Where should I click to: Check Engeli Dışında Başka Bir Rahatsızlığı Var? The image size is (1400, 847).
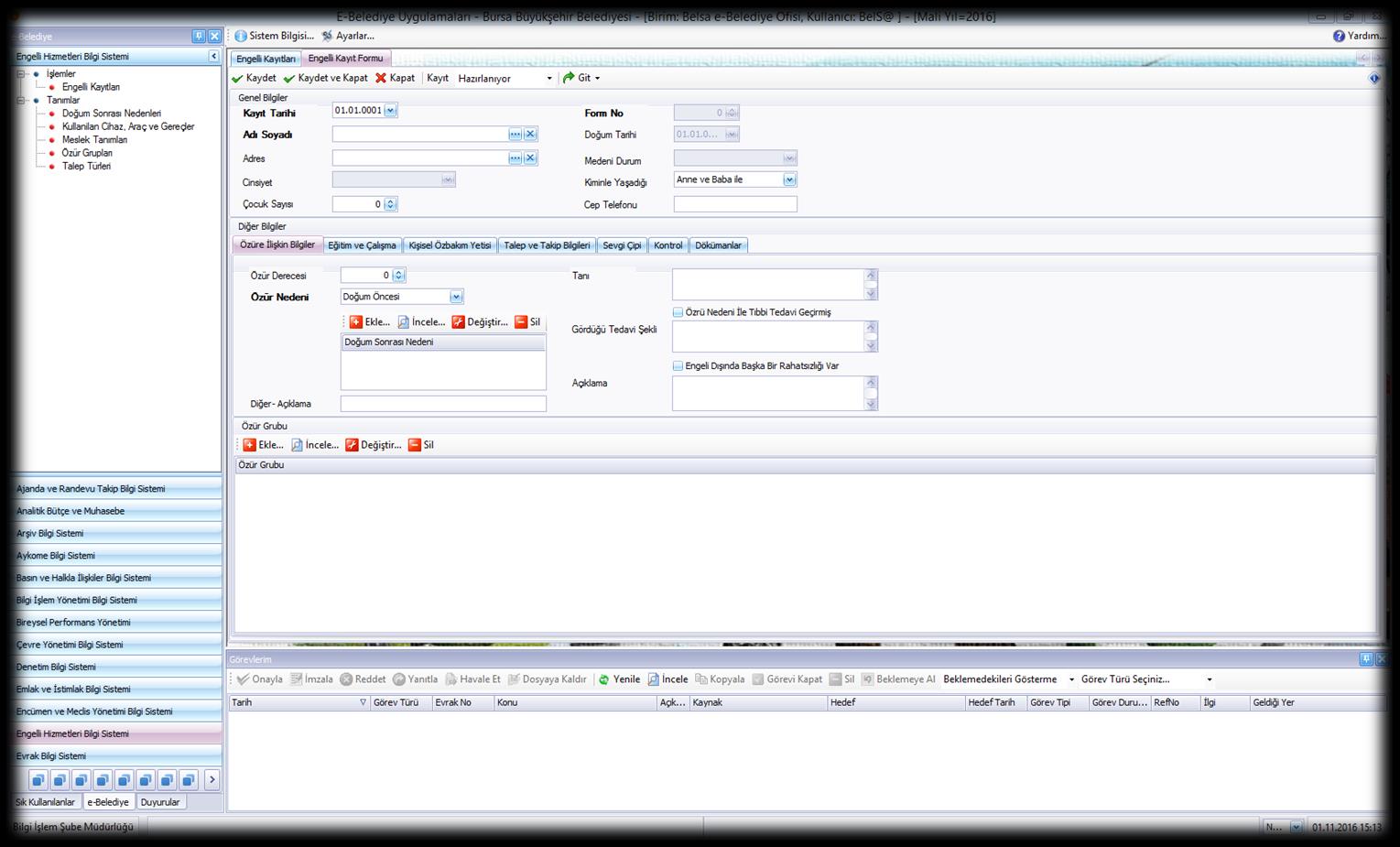pos(678,365)
